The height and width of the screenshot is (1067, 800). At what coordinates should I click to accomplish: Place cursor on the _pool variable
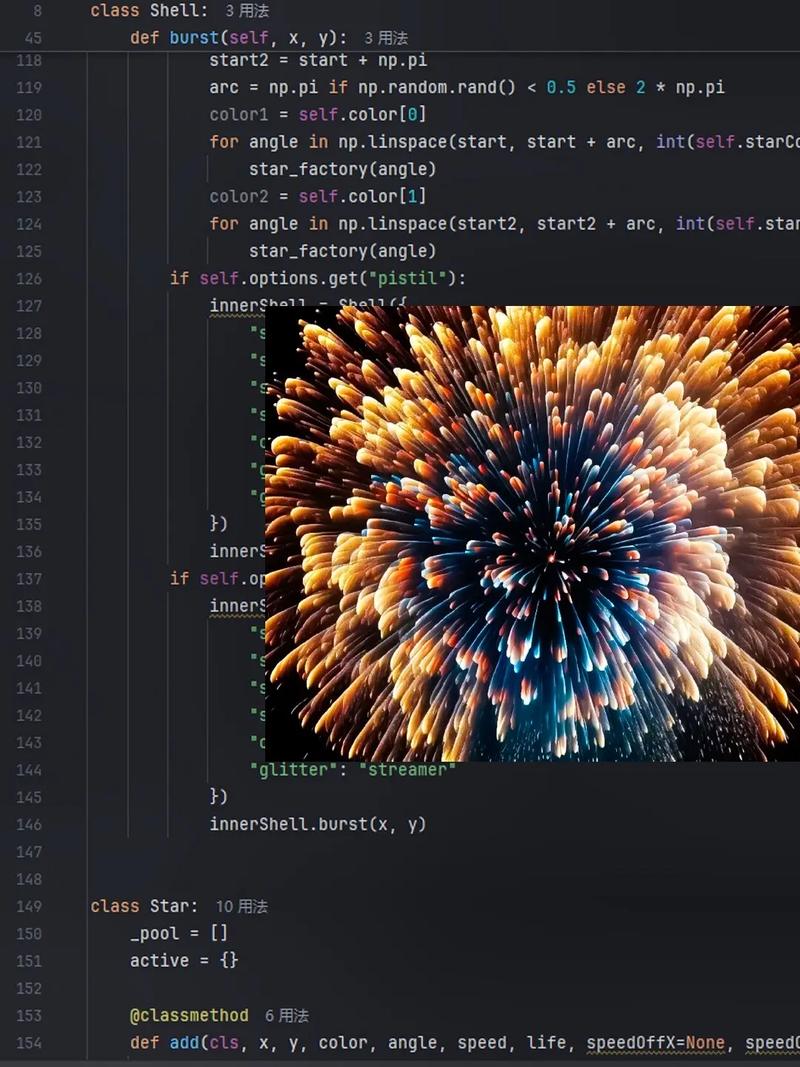coord(155,933)
